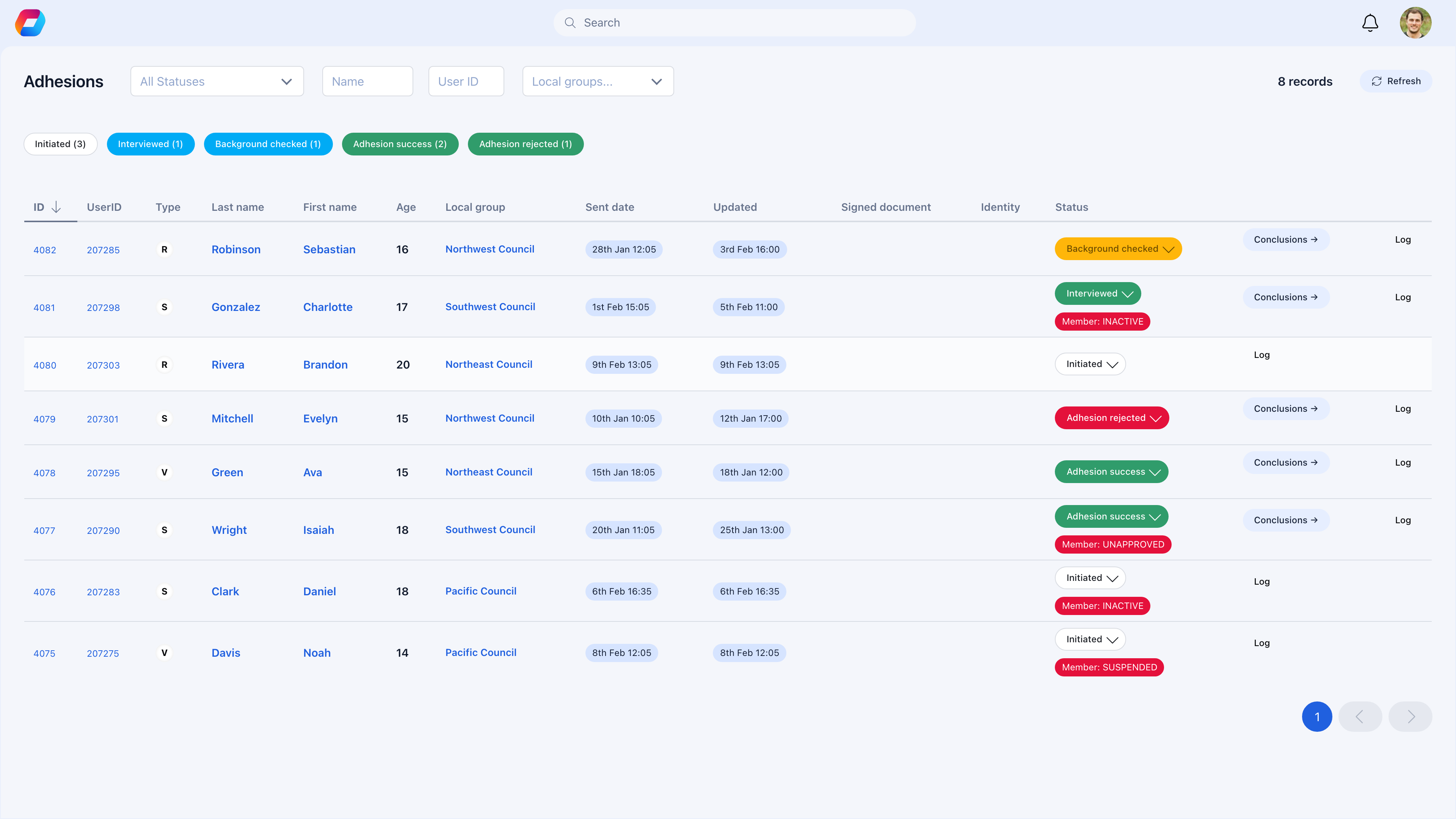Open the Log for Ava Green
Image resolution: width=1456 pixels, height=819 pixels.
[1403, 462]
